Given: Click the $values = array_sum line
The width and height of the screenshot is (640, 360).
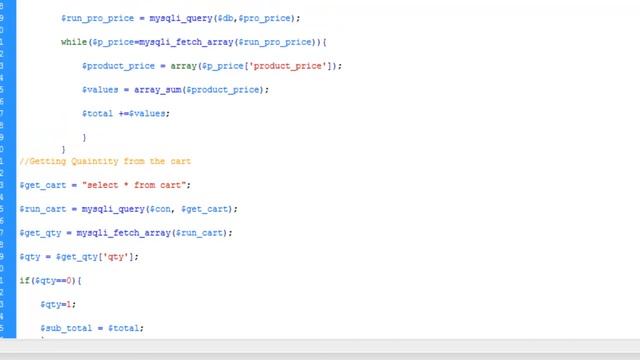Looking at the screenshot, I should [x=175, y=90].
